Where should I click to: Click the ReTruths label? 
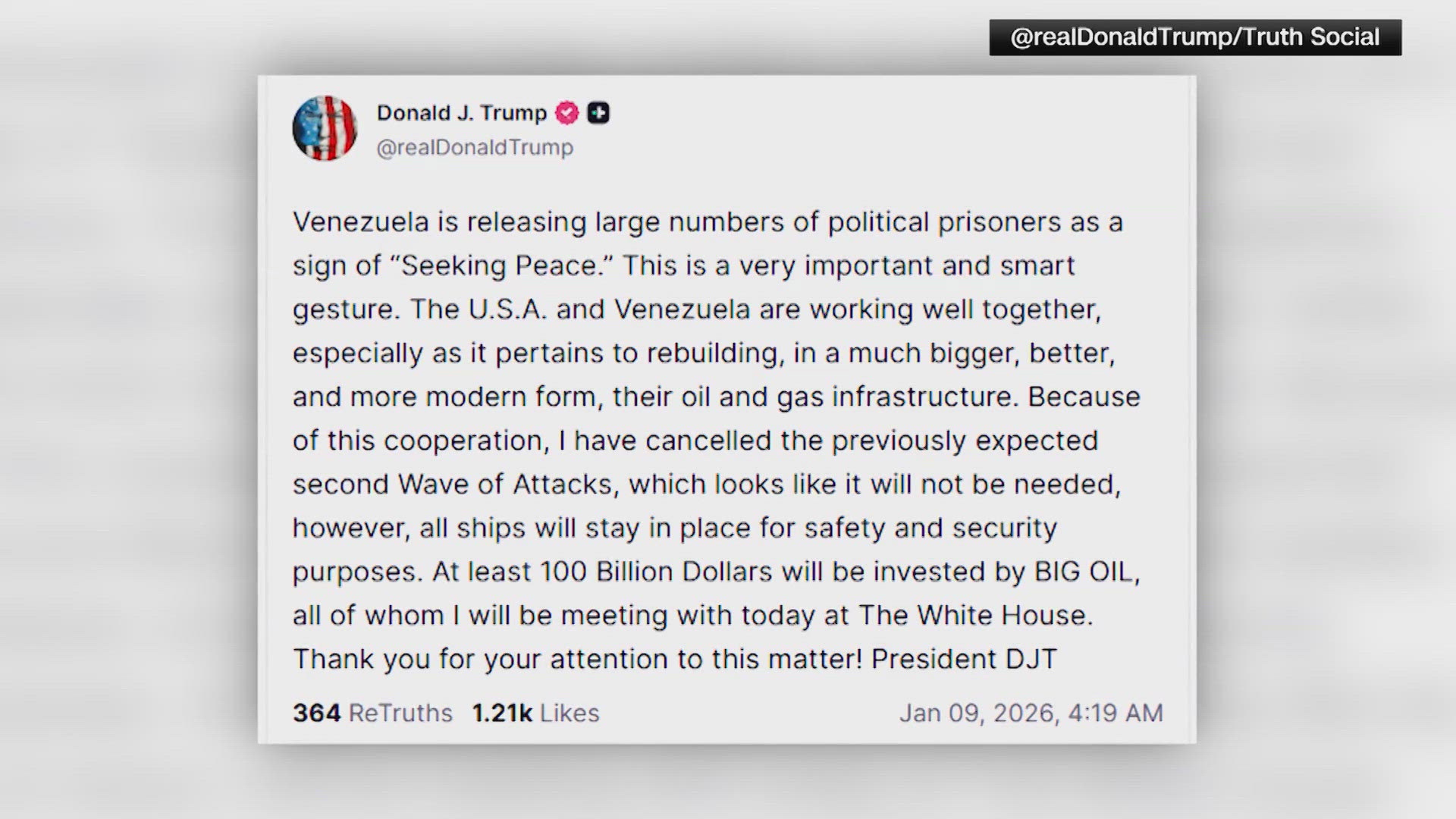point(400,713)
